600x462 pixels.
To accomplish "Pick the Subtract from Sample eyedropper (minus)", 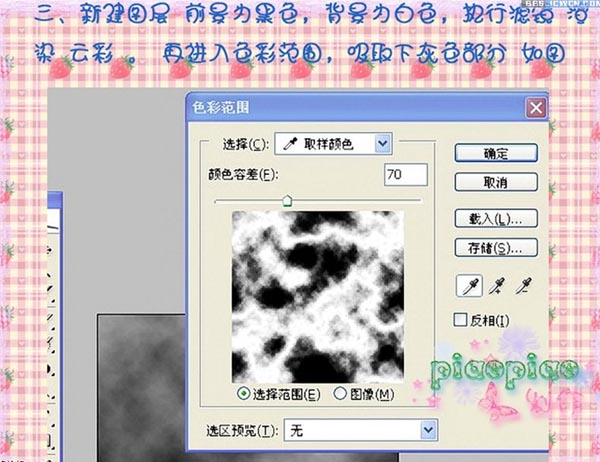I will click(x=523, y=287).
